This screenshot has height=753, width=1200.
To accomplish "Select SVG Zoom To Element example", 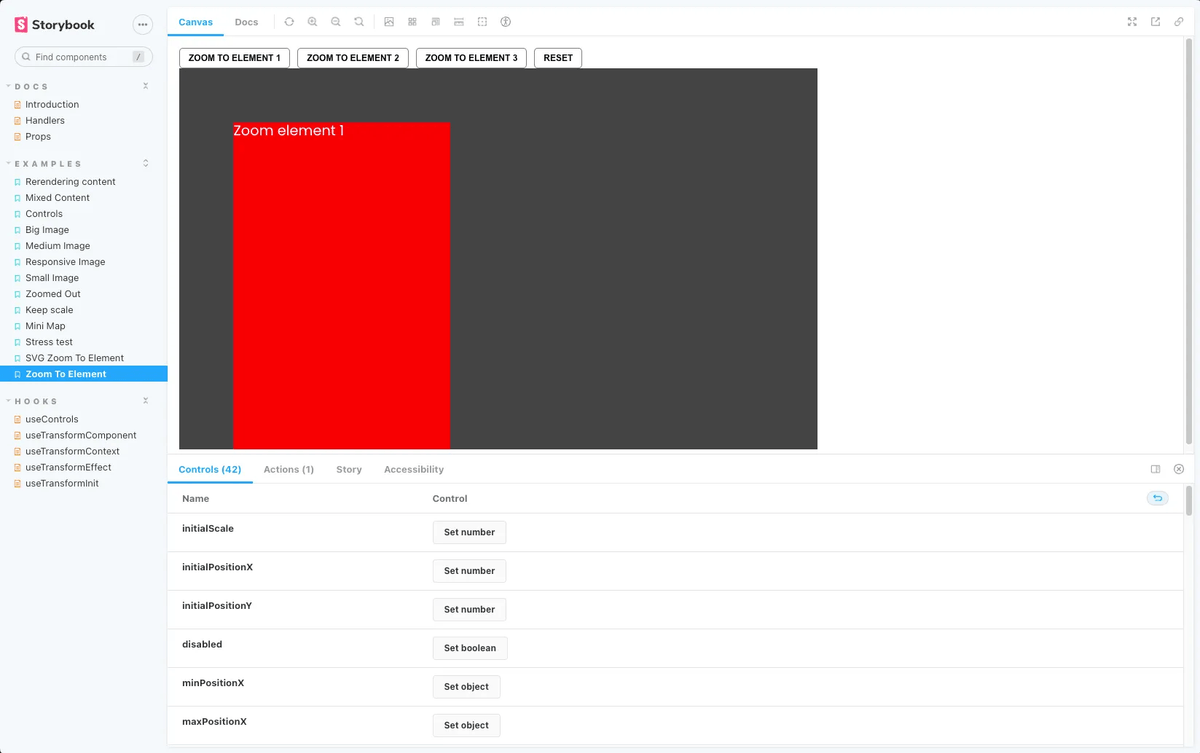I will click(x=75, y=358).
